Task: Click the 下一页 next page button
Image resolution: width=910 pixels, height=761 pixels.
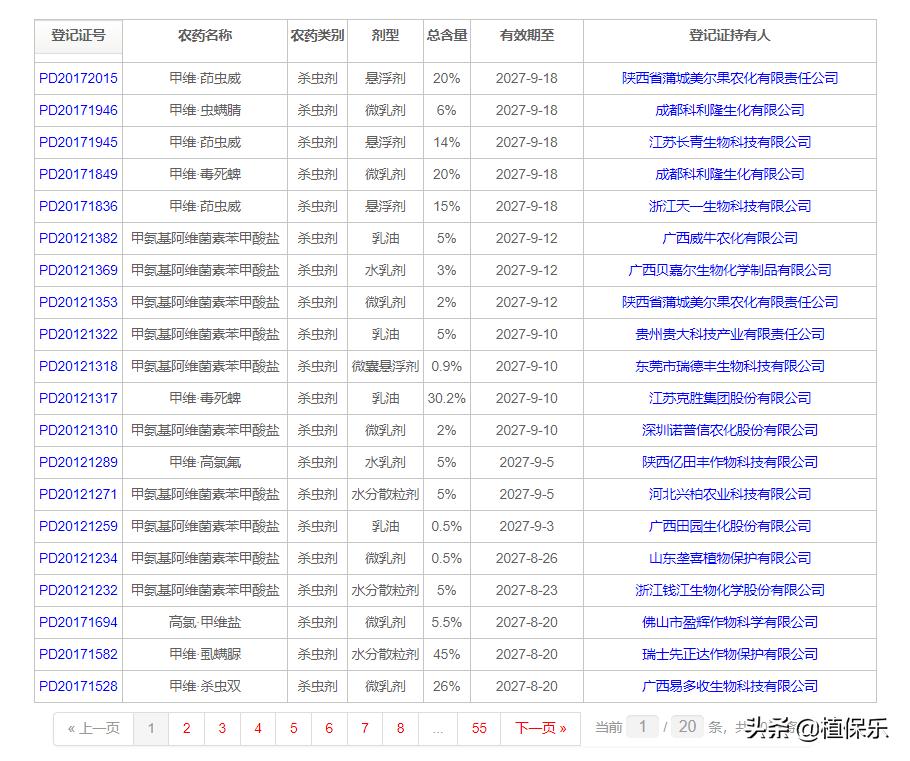Action: tap(540, 728)
